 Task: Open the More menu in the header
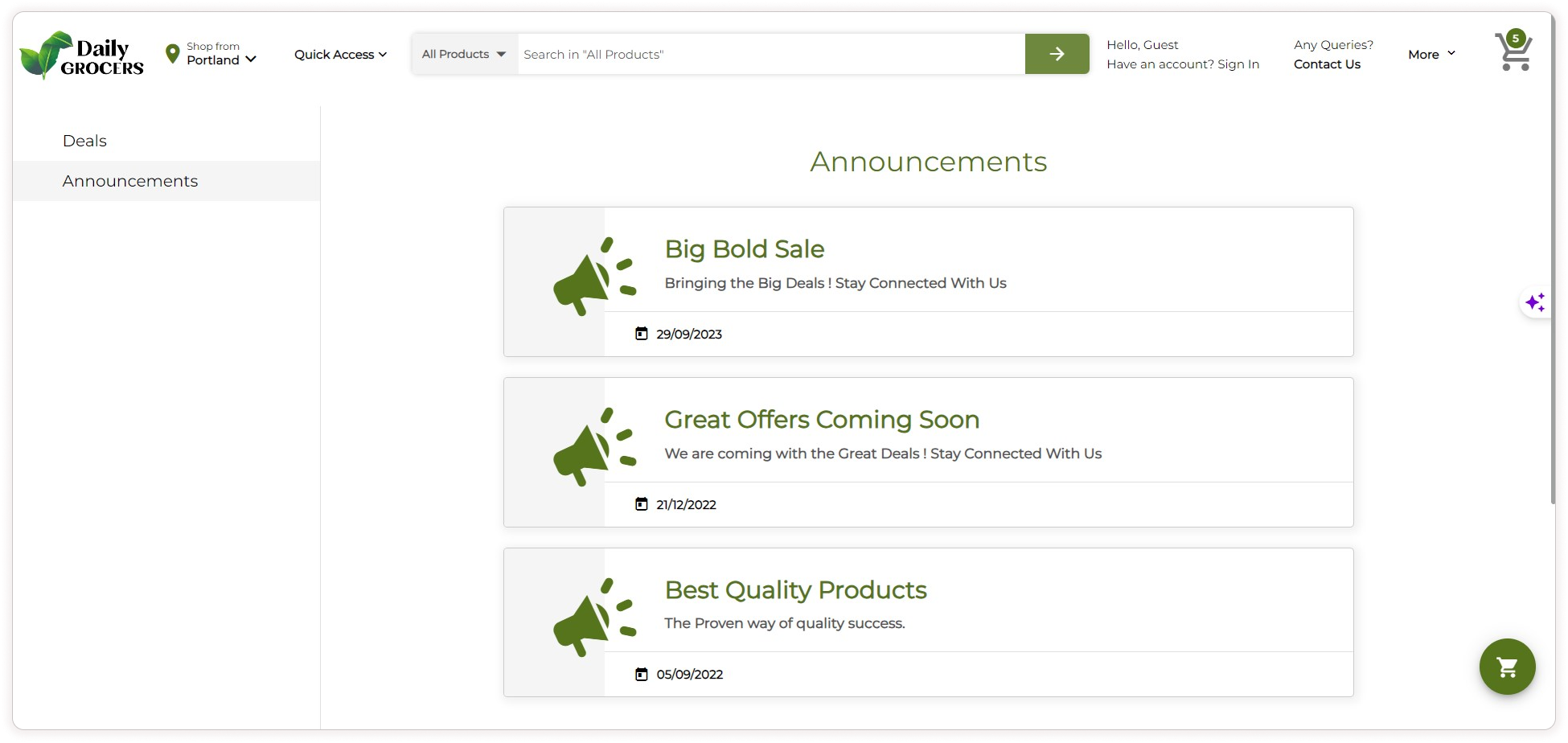pyautogui.click(x=1431, y=54)
